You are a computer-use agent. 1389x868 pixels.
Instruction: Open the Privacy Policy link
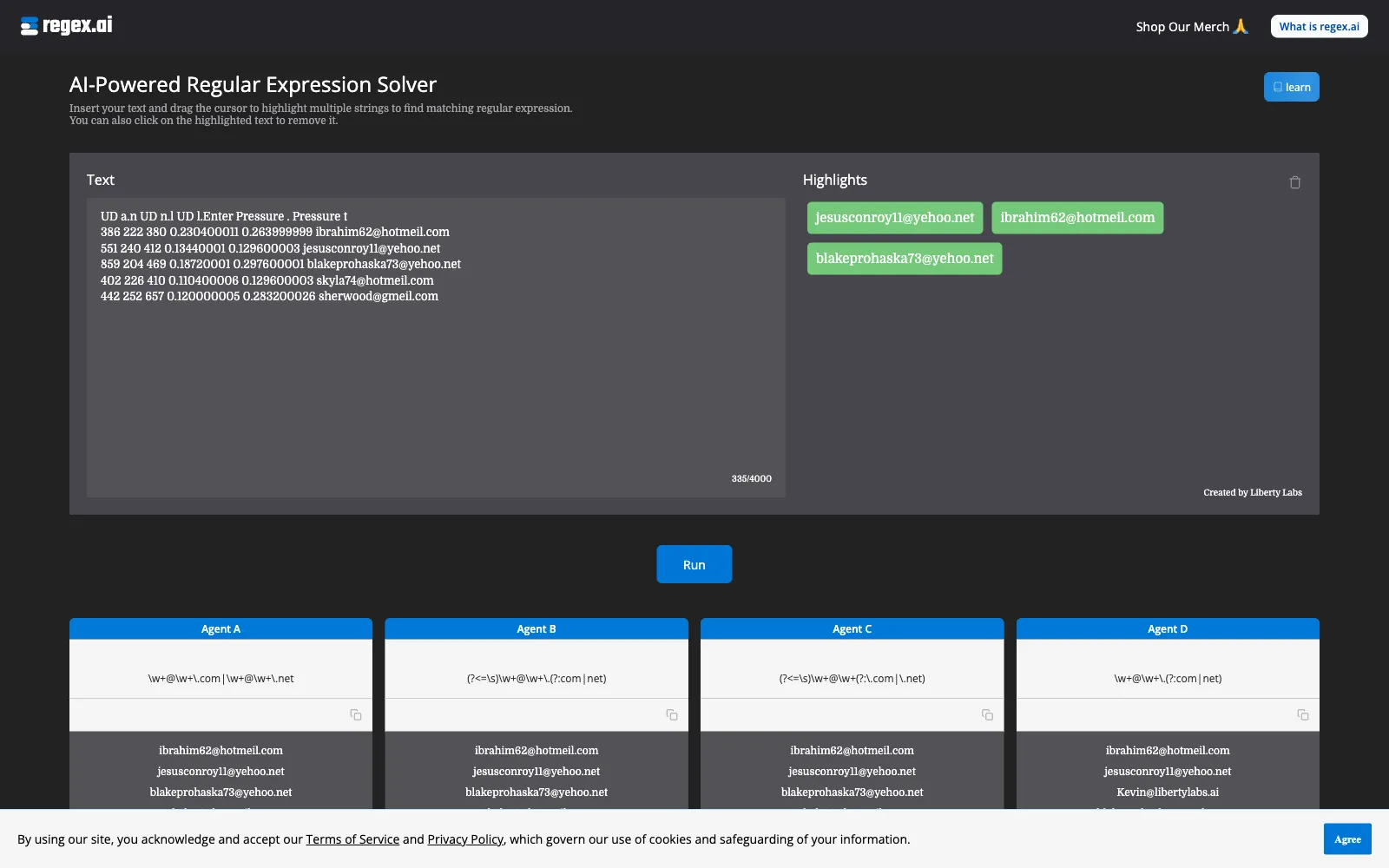(x=465, y=839)
